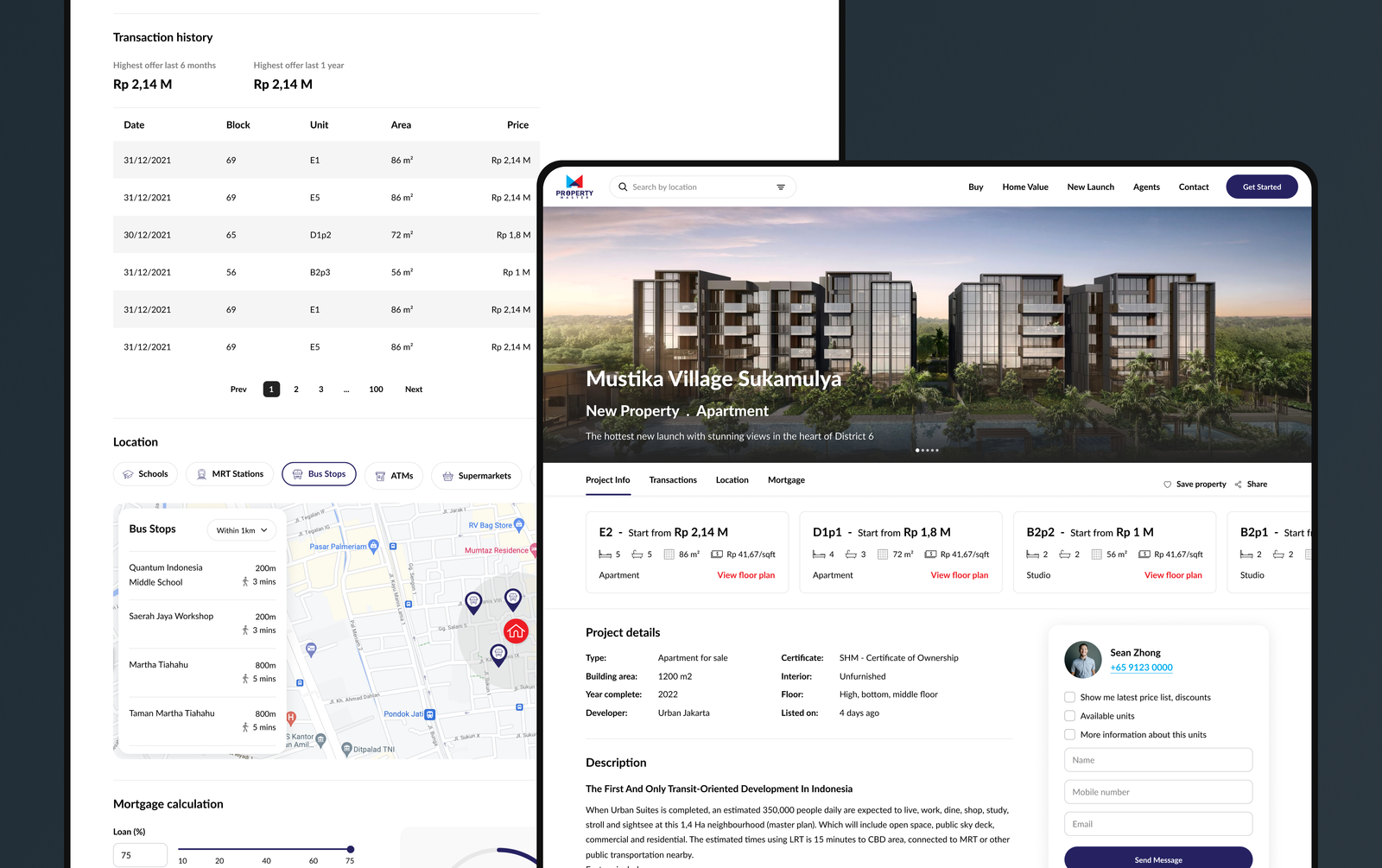This screenshot has width=1382, height=868.
Task: Click the search magnifier icon
Action: [623, 187]
